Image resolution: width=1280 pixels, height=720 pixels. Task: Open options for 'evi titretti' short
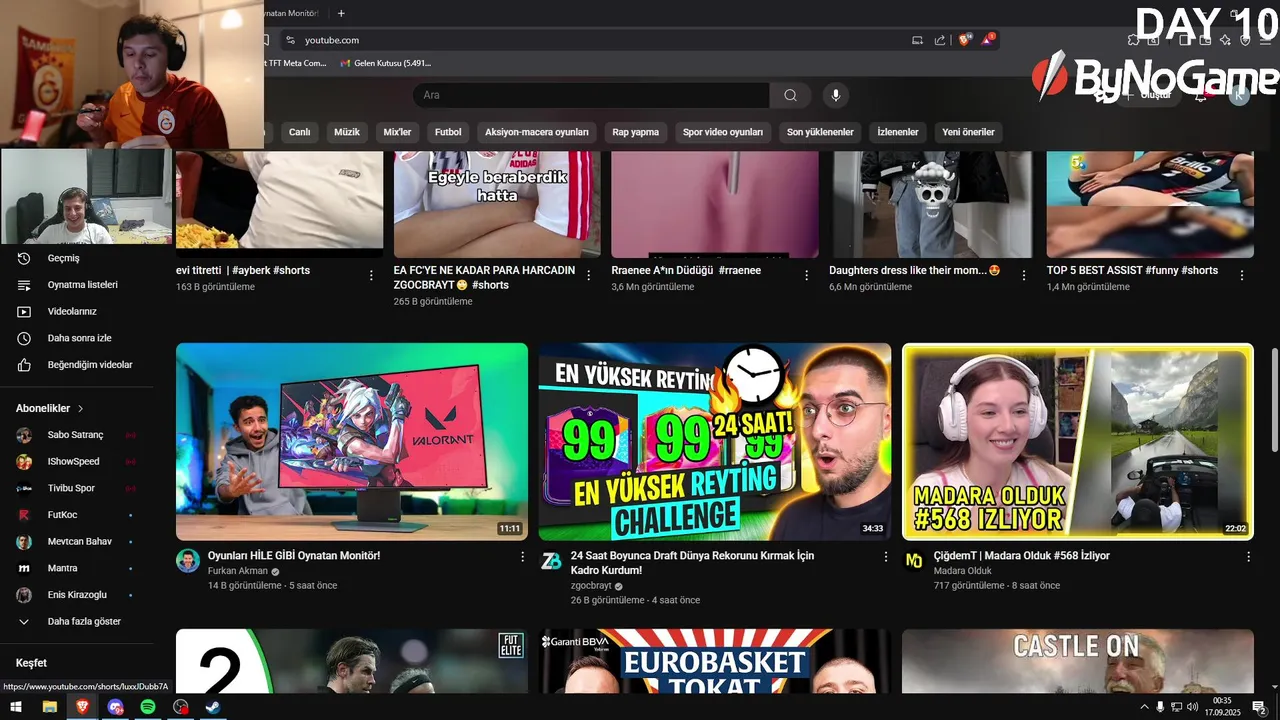coord(371,275)
